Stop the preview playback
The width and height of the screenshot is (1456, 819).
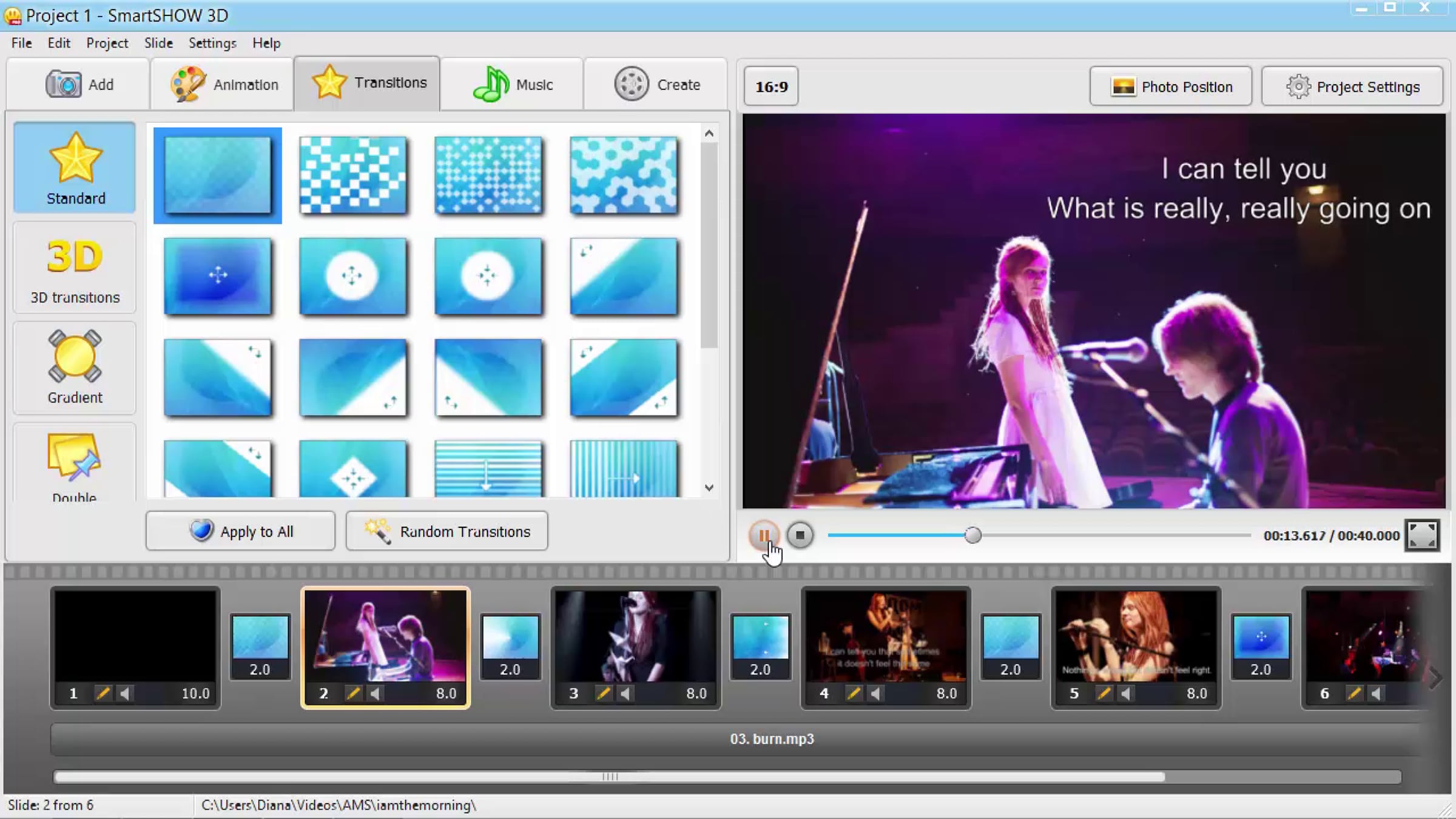pyautogui.click(x=800, y=535)
